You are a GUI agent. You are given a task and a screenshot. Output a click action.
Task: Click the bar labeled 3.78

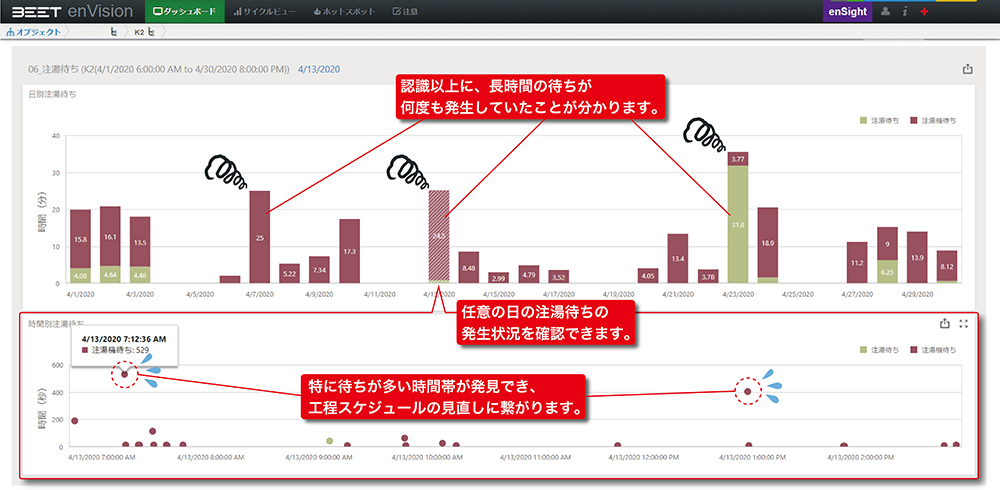click(708, 276)
